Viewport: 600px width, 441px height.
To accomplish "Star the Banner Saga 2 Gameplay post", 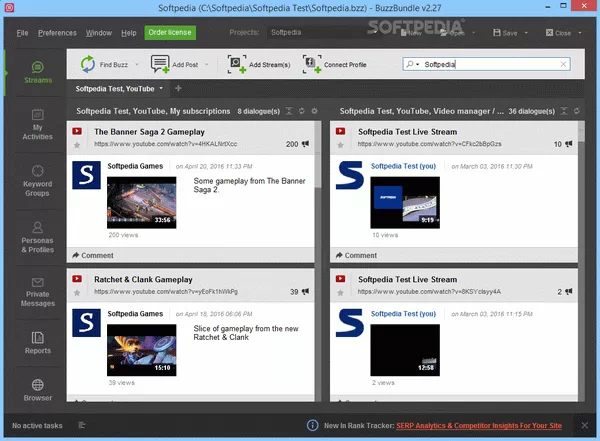I will point(77,146).
